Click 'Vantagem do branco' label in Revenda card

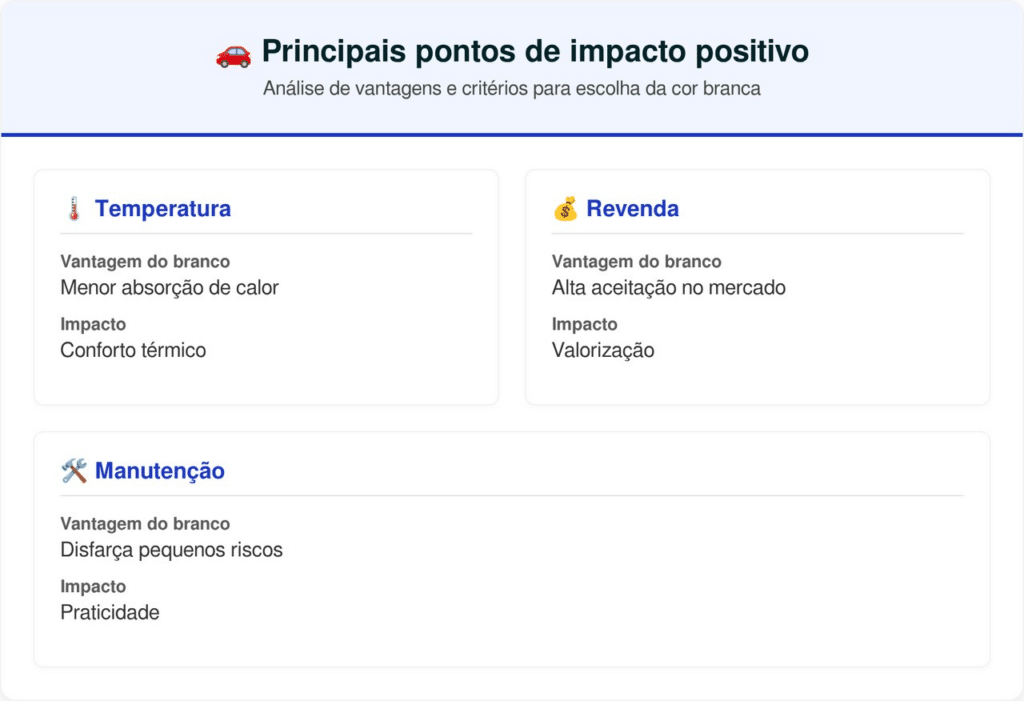pos(636,262)
